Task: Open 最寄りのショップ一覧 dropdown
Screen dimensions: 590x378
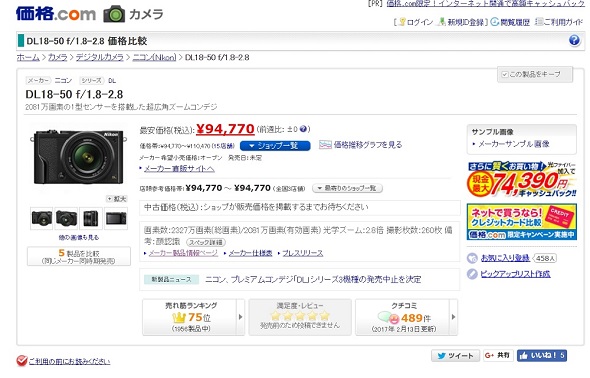Action: pyautogui.click(x=347, y=188)
